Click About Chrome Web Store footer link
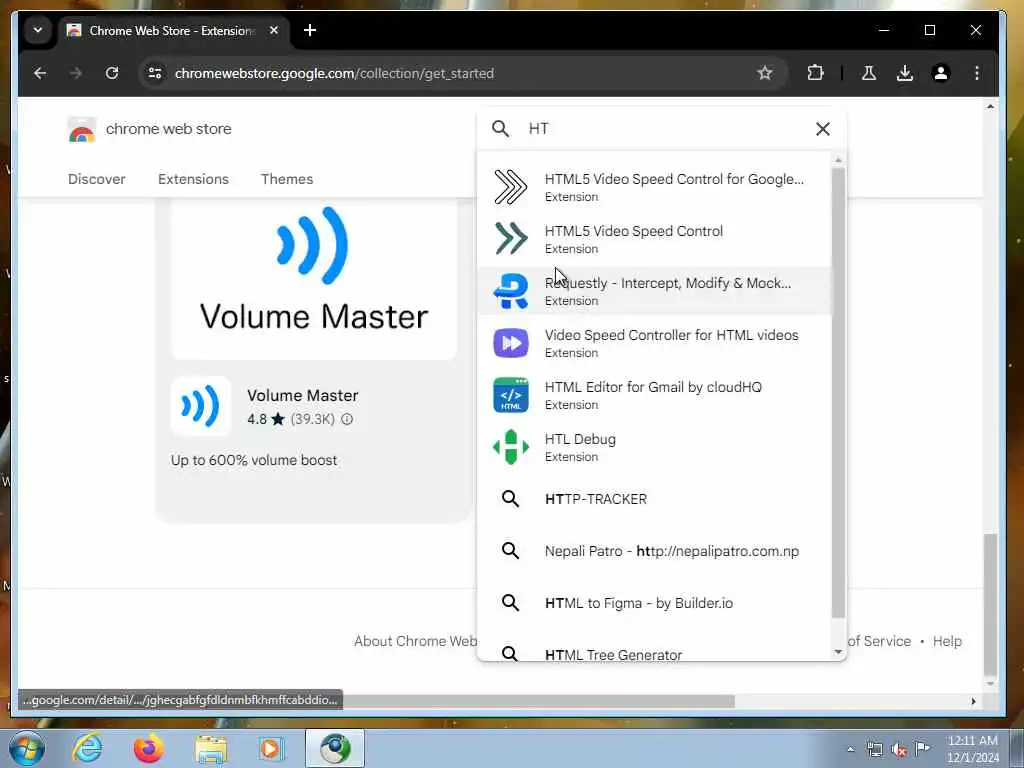 point(415,641)
